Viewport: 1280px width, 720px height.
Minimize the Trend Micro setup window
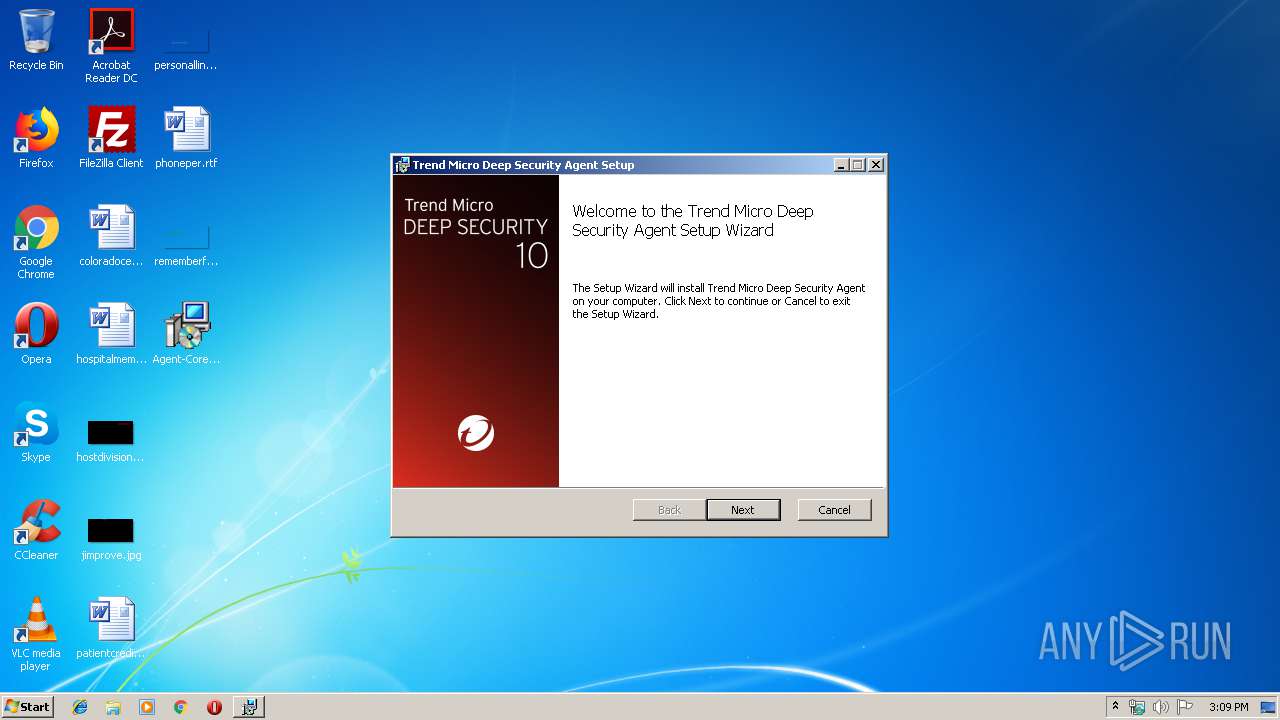[841, 165]
